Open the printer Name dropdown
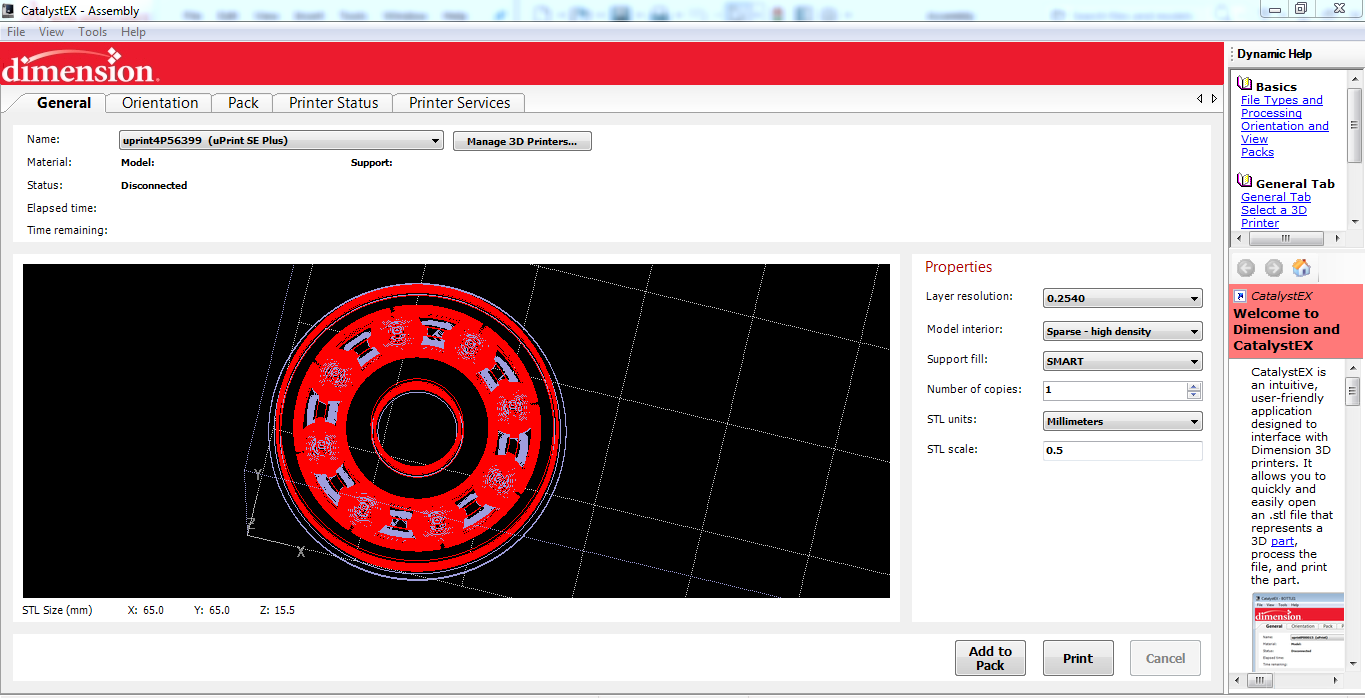 point(281,141)
